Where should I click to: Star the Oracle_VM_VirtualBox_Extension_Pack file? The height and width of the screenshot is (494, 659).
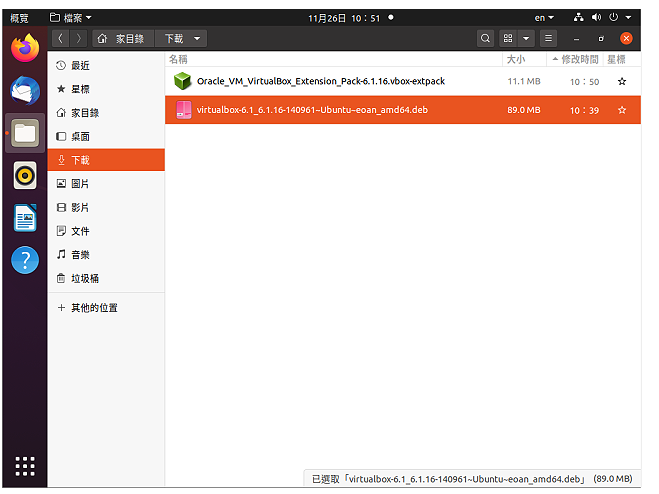click(622, 82)
